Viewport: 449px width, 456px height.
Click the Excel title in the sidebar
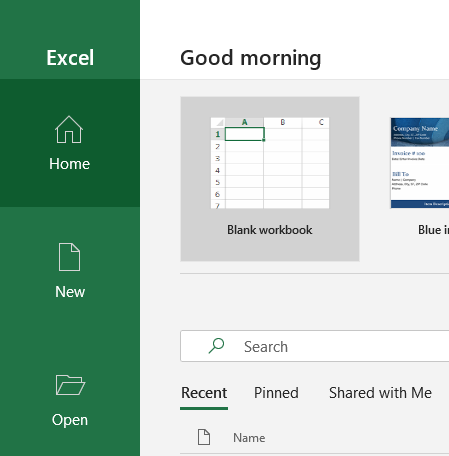tap(70, 58)
